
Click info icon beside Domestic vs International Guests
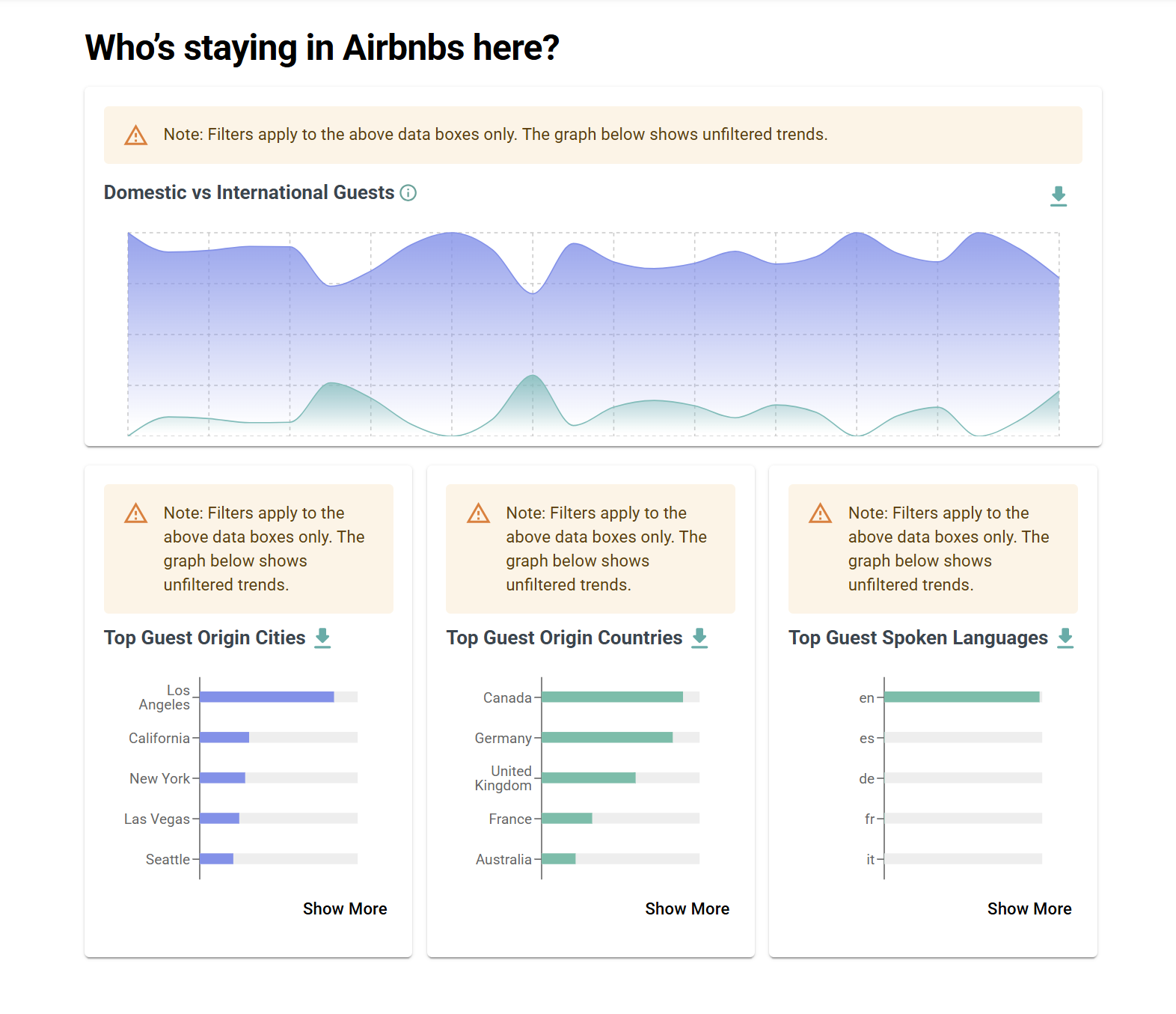(x=408, y=193)
